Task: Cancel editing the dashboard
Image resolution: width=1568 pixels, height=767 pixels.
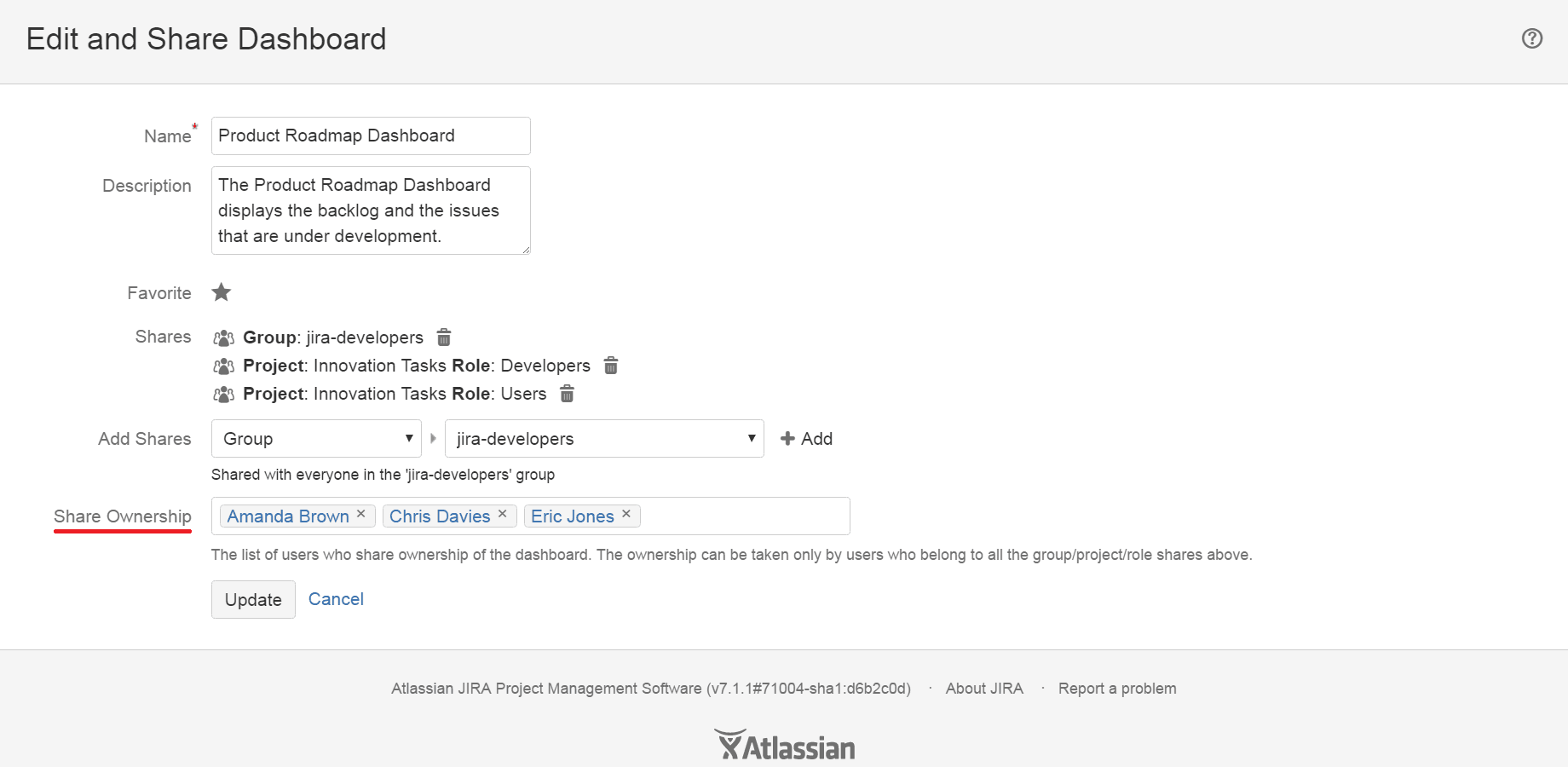Action: tap(336, 599)
